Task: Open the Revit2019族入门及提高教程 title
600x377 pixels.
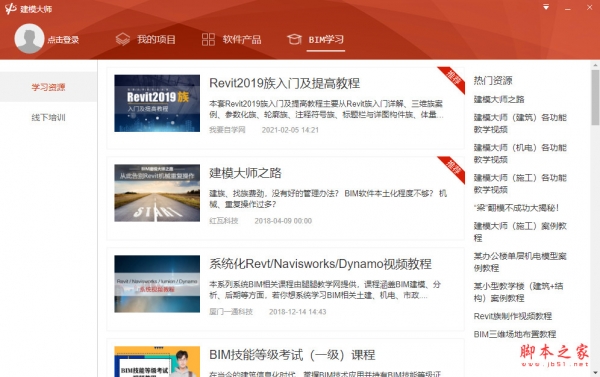Action: 284,83
